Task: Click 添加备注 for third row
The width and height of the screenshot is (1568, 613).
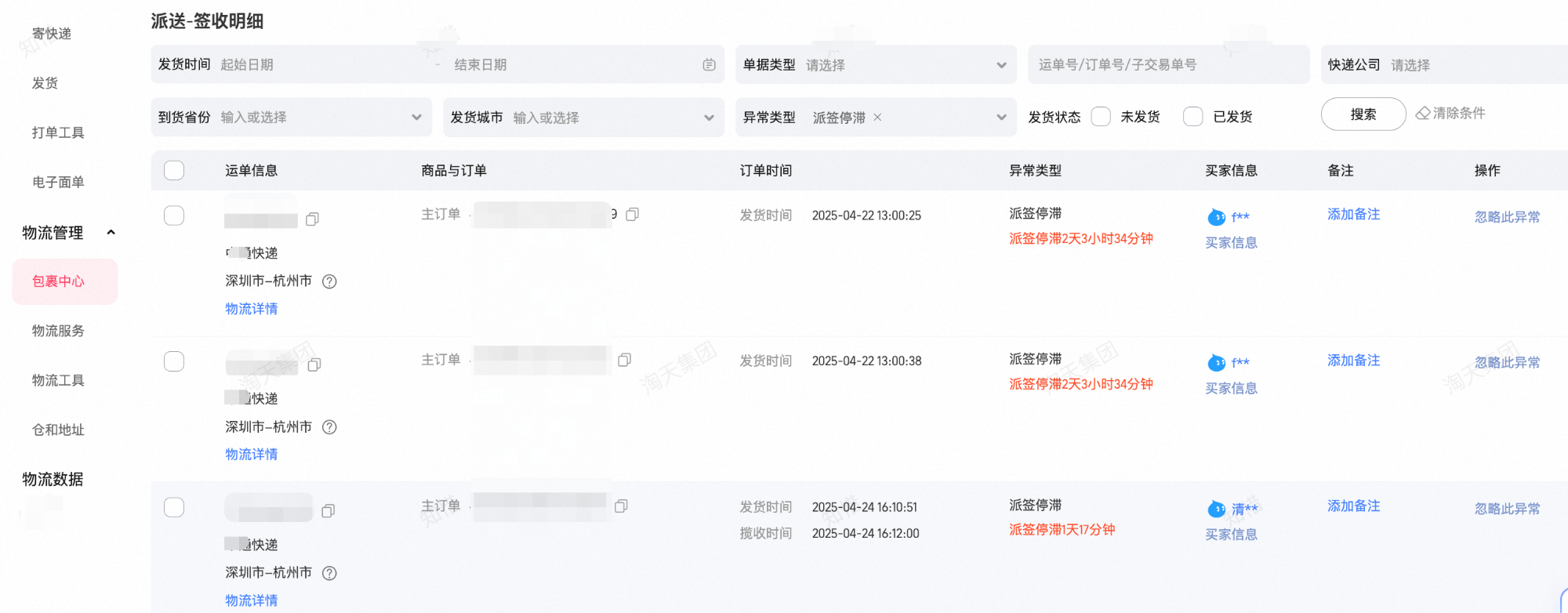Action: (1354, 506)
